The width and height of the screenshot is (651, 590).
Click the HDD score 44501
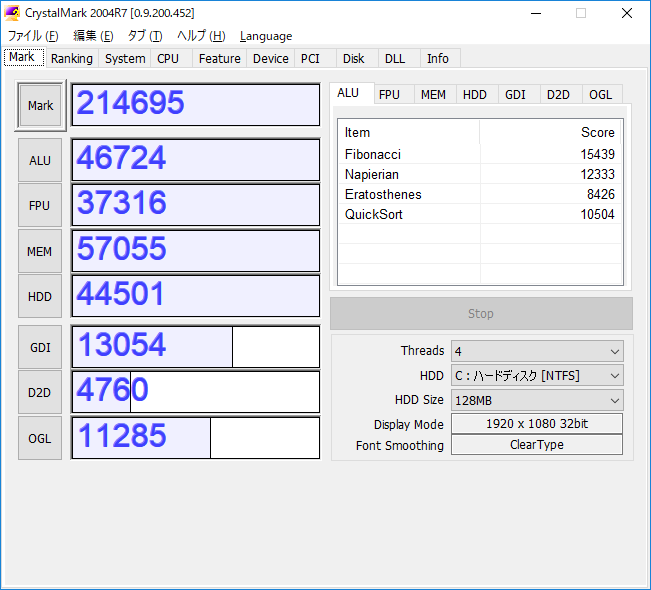point(196,296)
